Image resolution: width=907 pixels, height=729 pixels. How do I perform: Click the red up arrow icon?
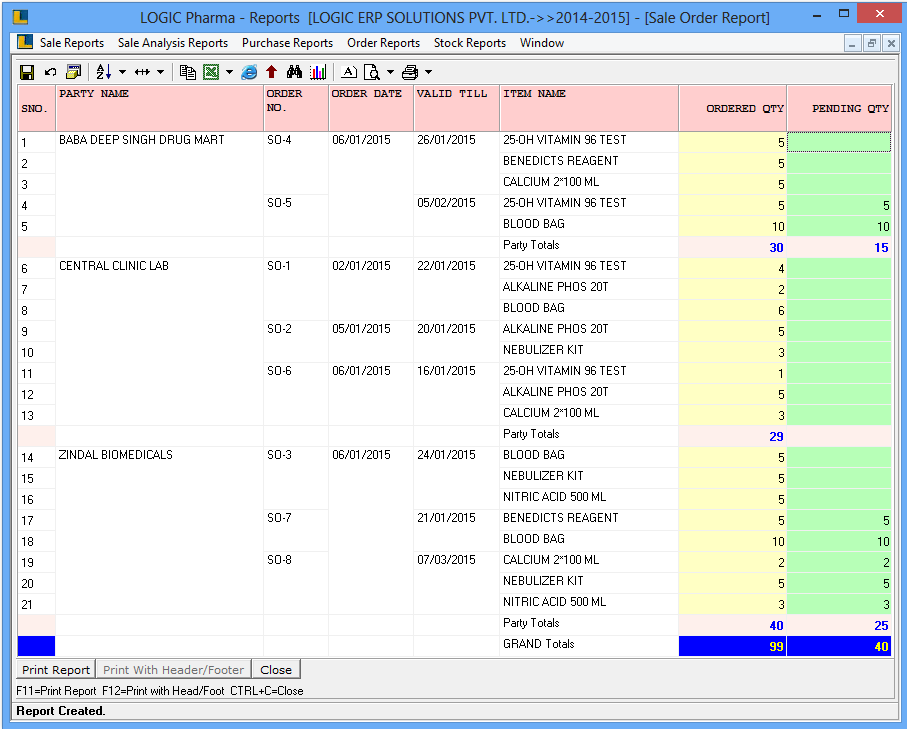pyautogui.click(x=271, y=72)
